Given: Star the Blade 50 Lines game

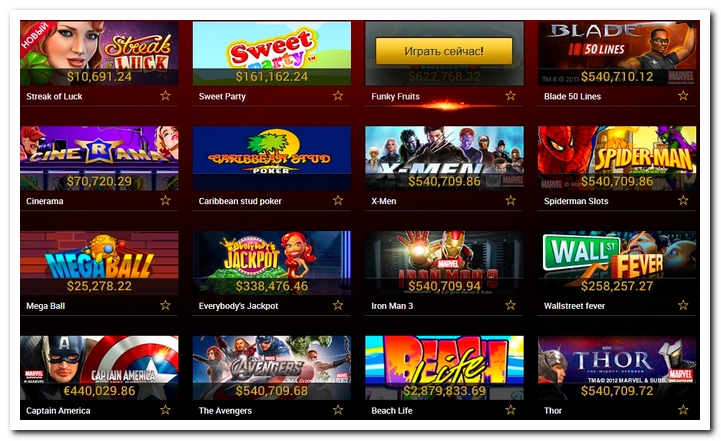Looking at the screenshot, I should click(x=683, y=96).
